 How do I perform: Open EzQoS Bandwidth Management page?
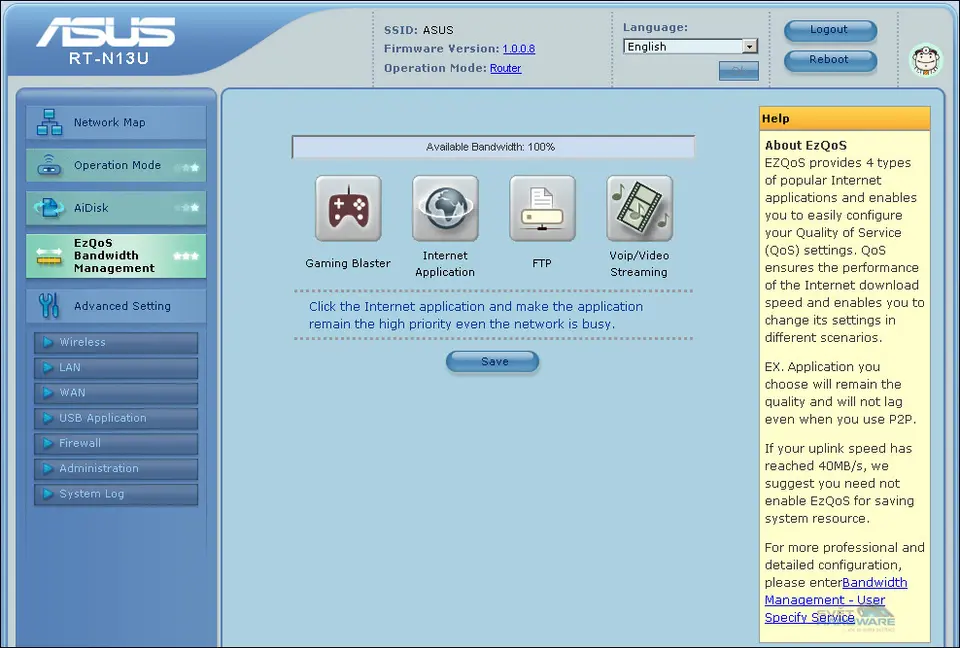coord(116,256)
